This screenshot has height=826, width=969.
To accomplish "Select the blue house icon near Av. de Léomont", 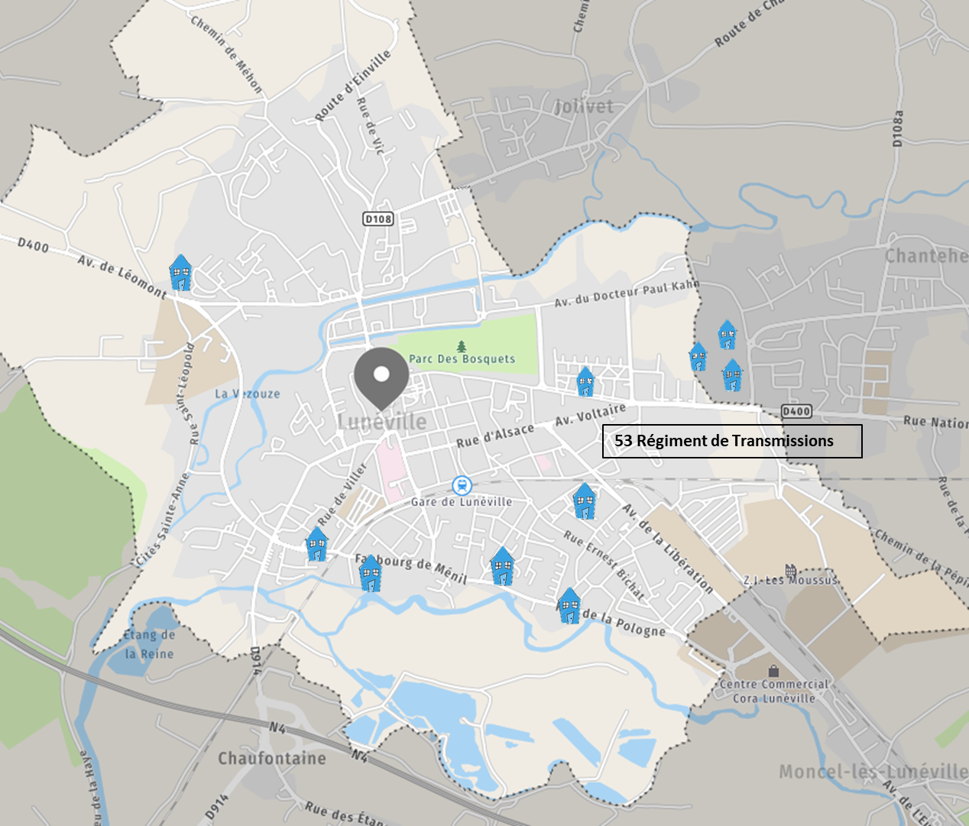I will (x=180, y=272).
